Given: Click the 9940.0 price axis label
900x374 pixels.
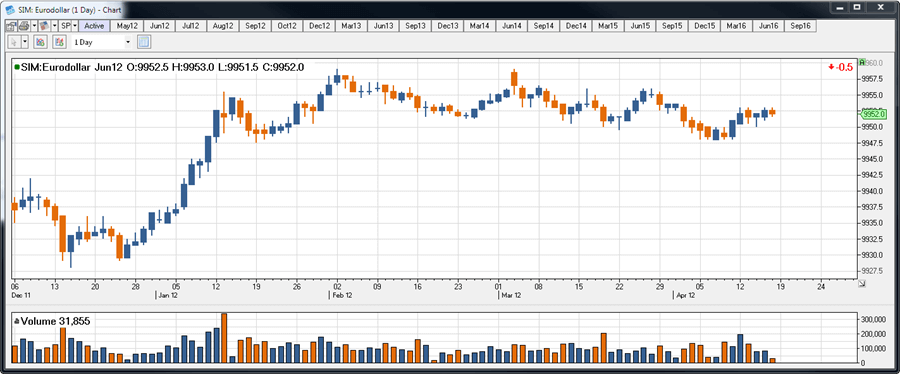Looking at the screenshot, I should 872,190.
